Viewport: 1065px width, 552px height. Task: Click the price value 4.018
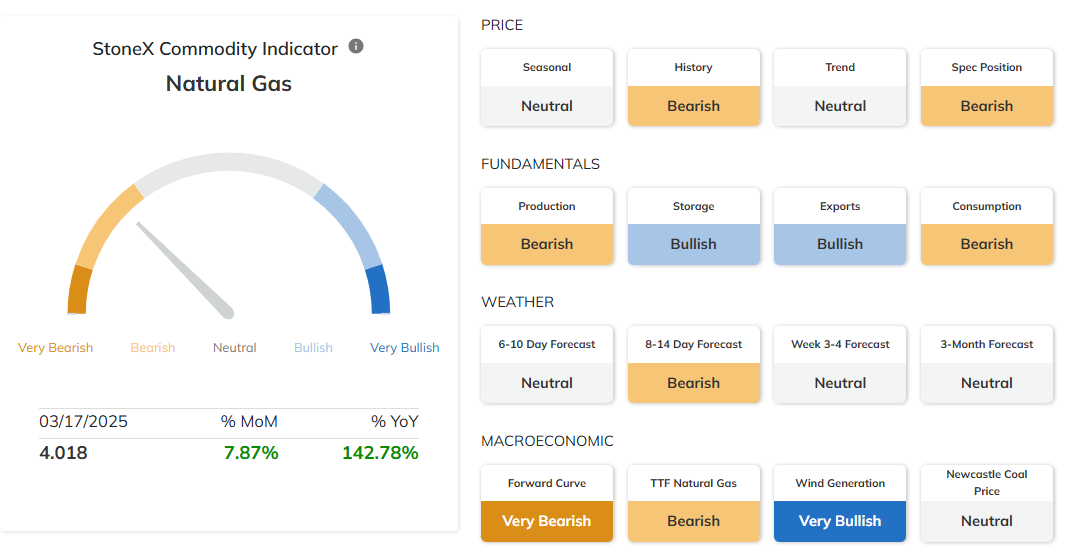(63, 453)
